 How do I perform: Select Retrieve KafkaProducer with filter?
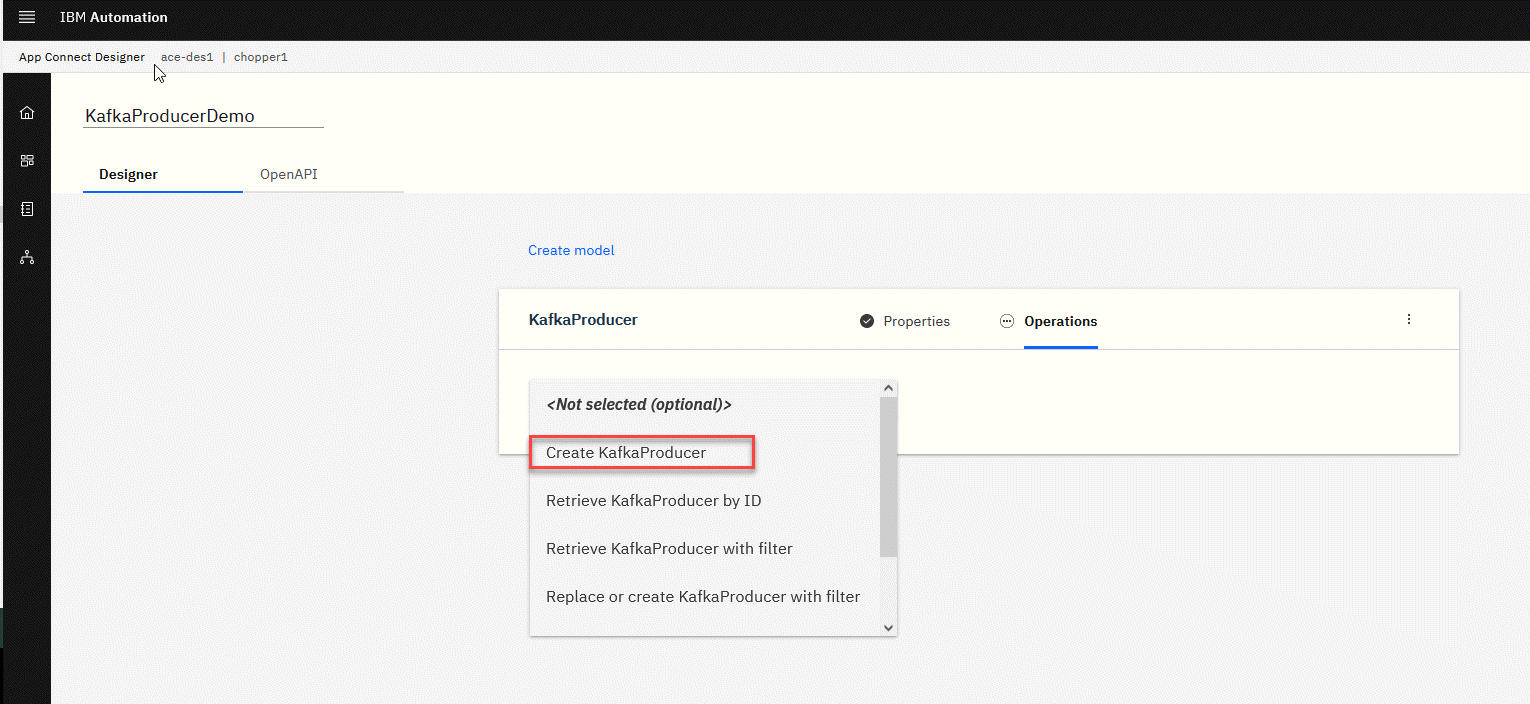coord(669,549)
